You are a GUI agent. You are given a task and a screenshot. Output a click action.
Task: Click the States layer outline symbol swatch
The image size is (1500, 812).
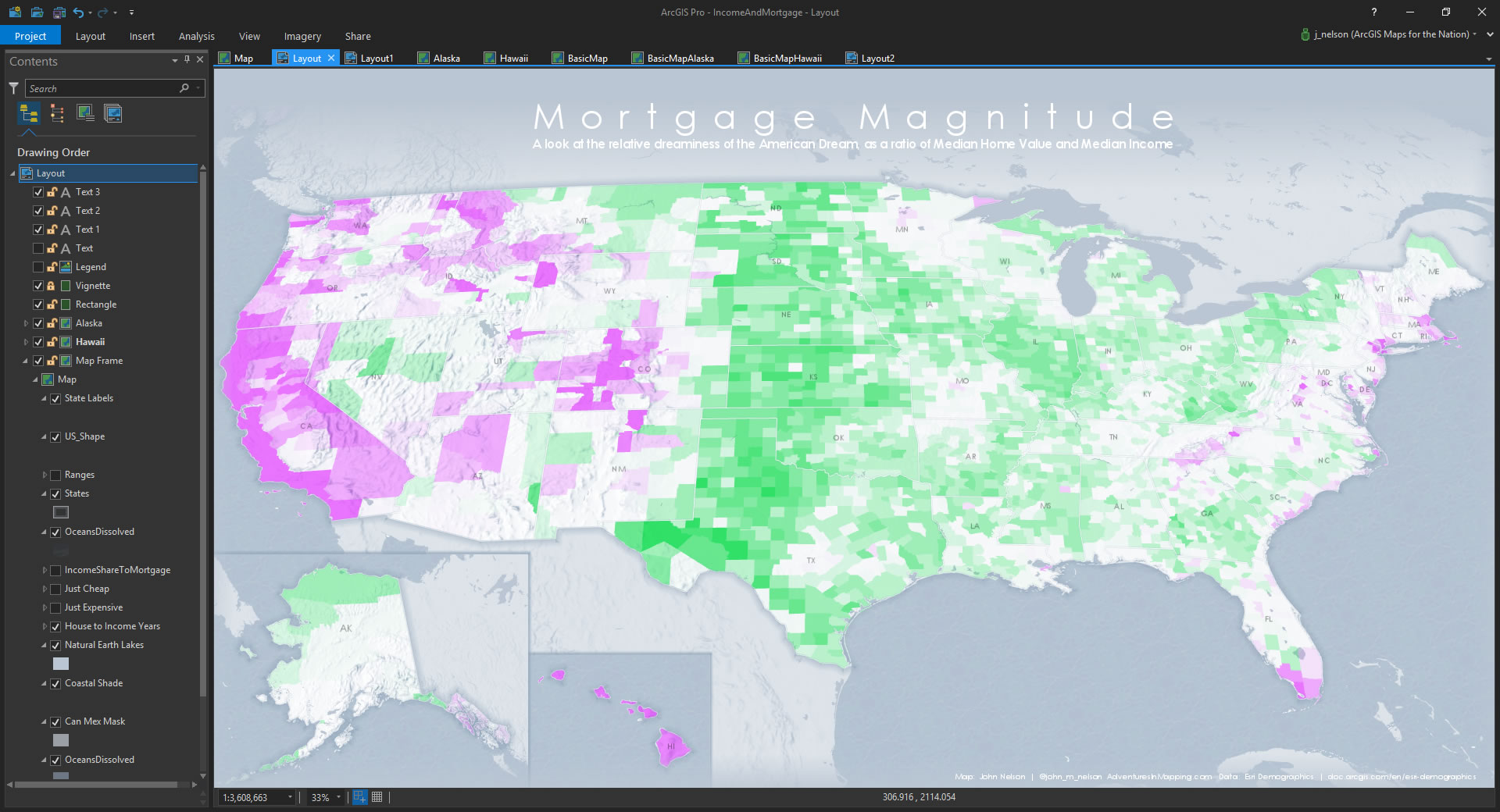[x=61, y=512]
